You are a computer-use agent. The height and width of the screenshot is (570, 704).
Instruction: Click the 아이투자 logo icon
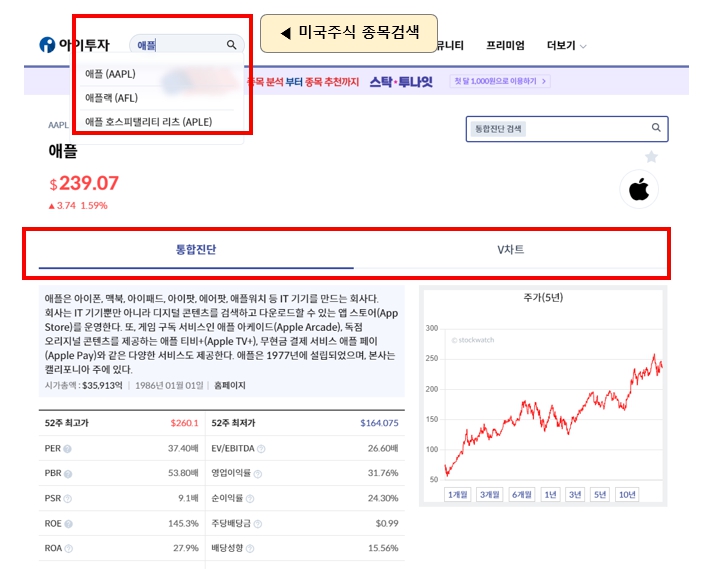pyautogui.click(x=47, y=44)
